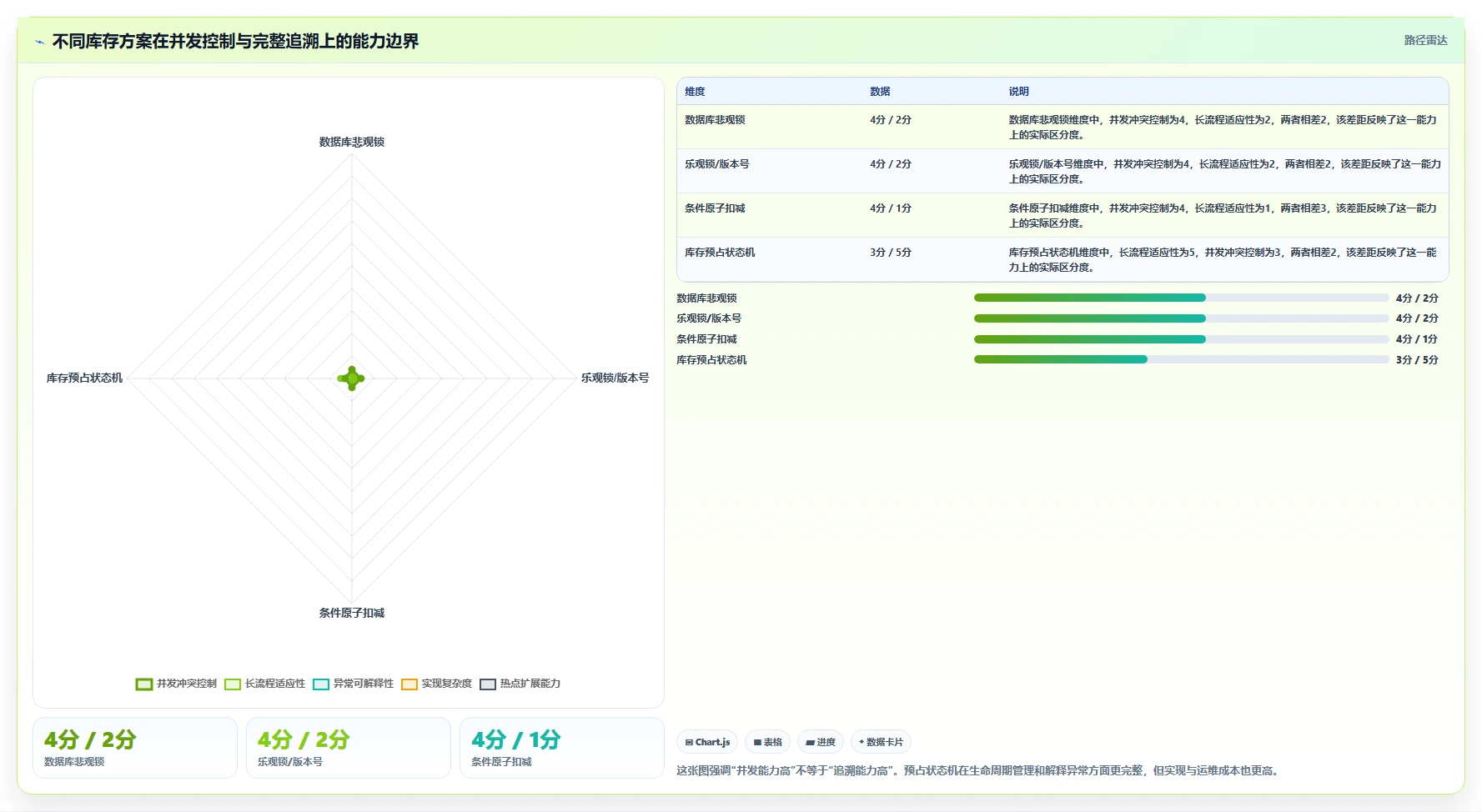
Task: Click the 乐观锁/版本号 radar axis label
Action: click(x=615, y=378)
